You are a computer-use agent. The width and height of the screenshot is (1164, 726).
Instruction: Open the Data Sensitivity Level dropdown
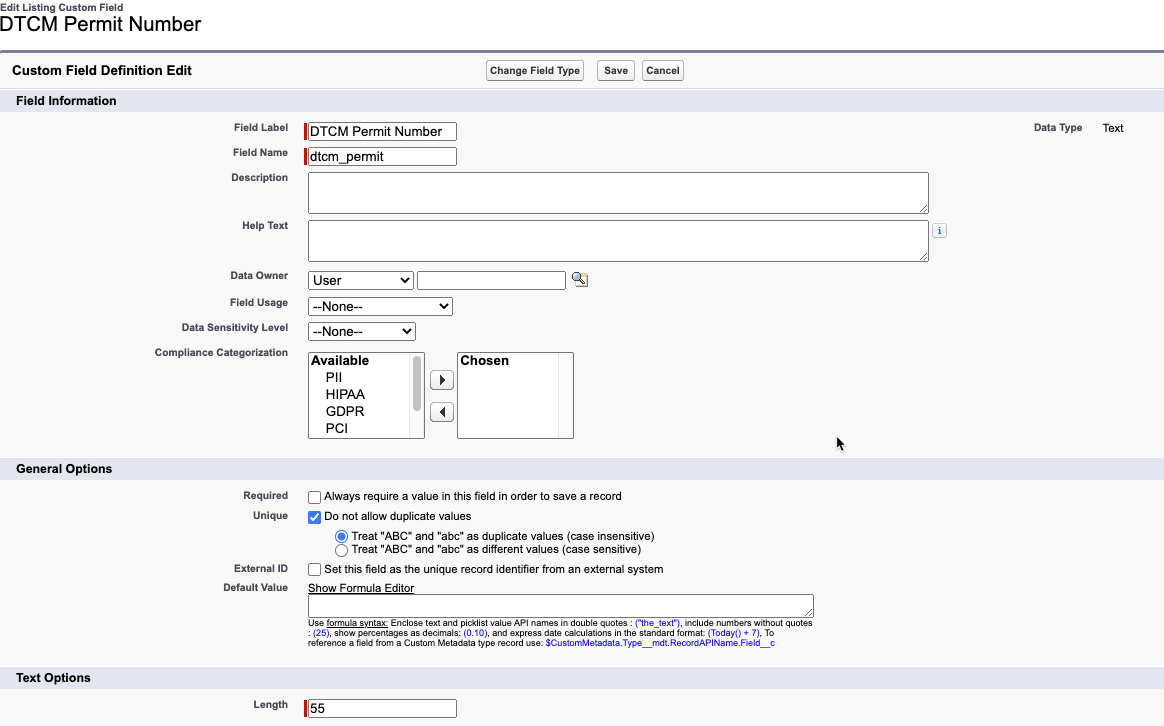click(361, 331)
